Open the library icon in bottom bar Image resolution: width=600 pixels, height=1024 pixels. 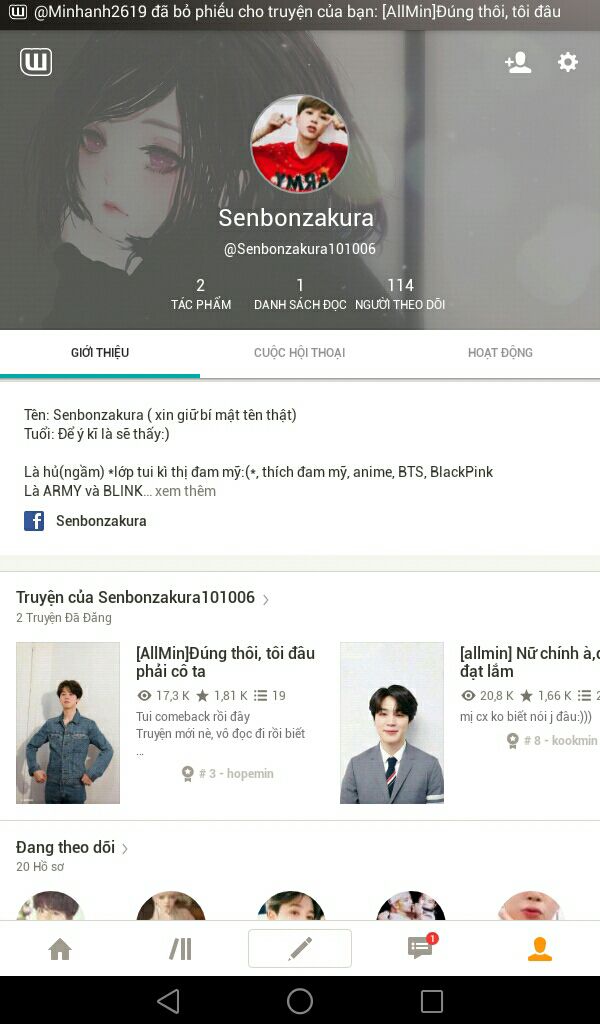click(180, 949)
